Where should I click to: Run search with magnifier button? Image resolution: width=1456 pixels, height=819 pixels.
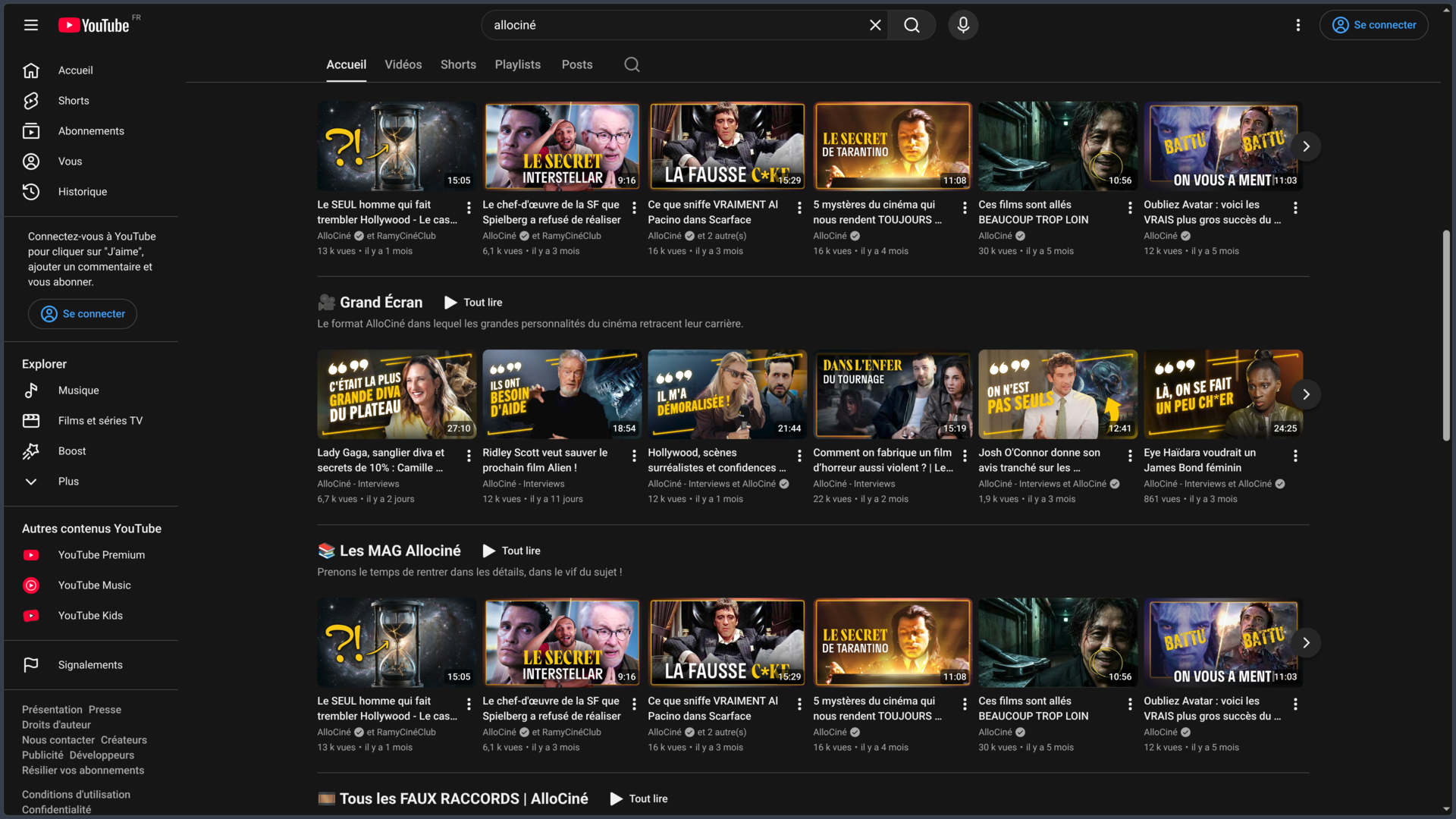912,25
